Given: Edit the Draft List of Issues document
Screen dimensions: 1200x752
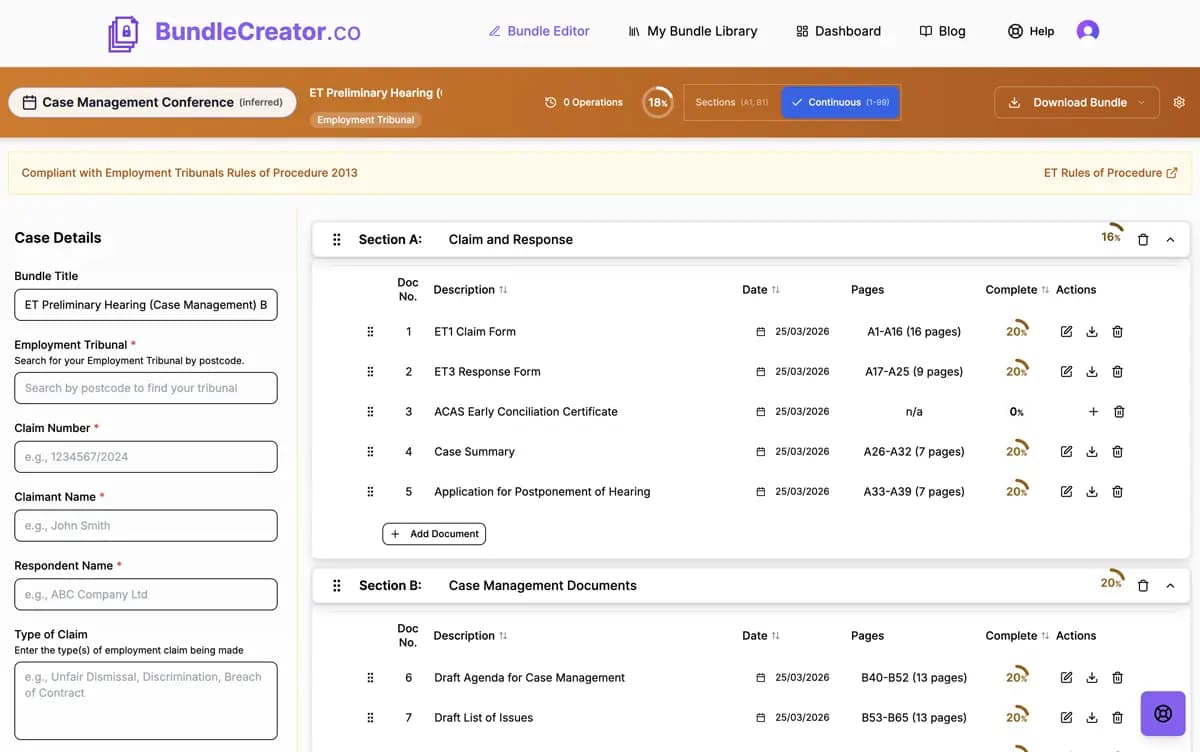Looking at the screenshot, I should 1066,718.
